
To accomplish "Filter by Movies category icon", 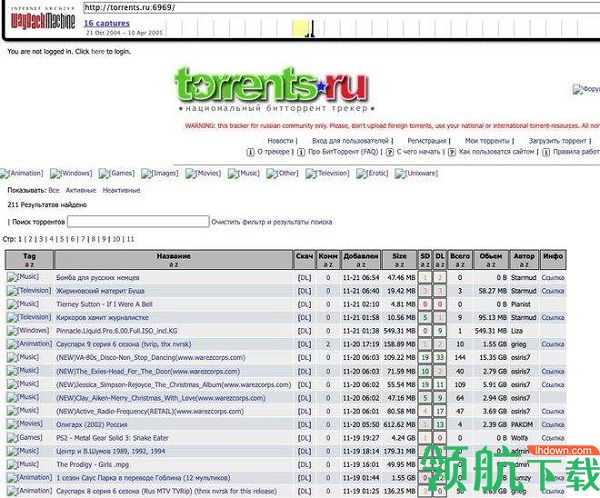I will [x=203, y=173].
